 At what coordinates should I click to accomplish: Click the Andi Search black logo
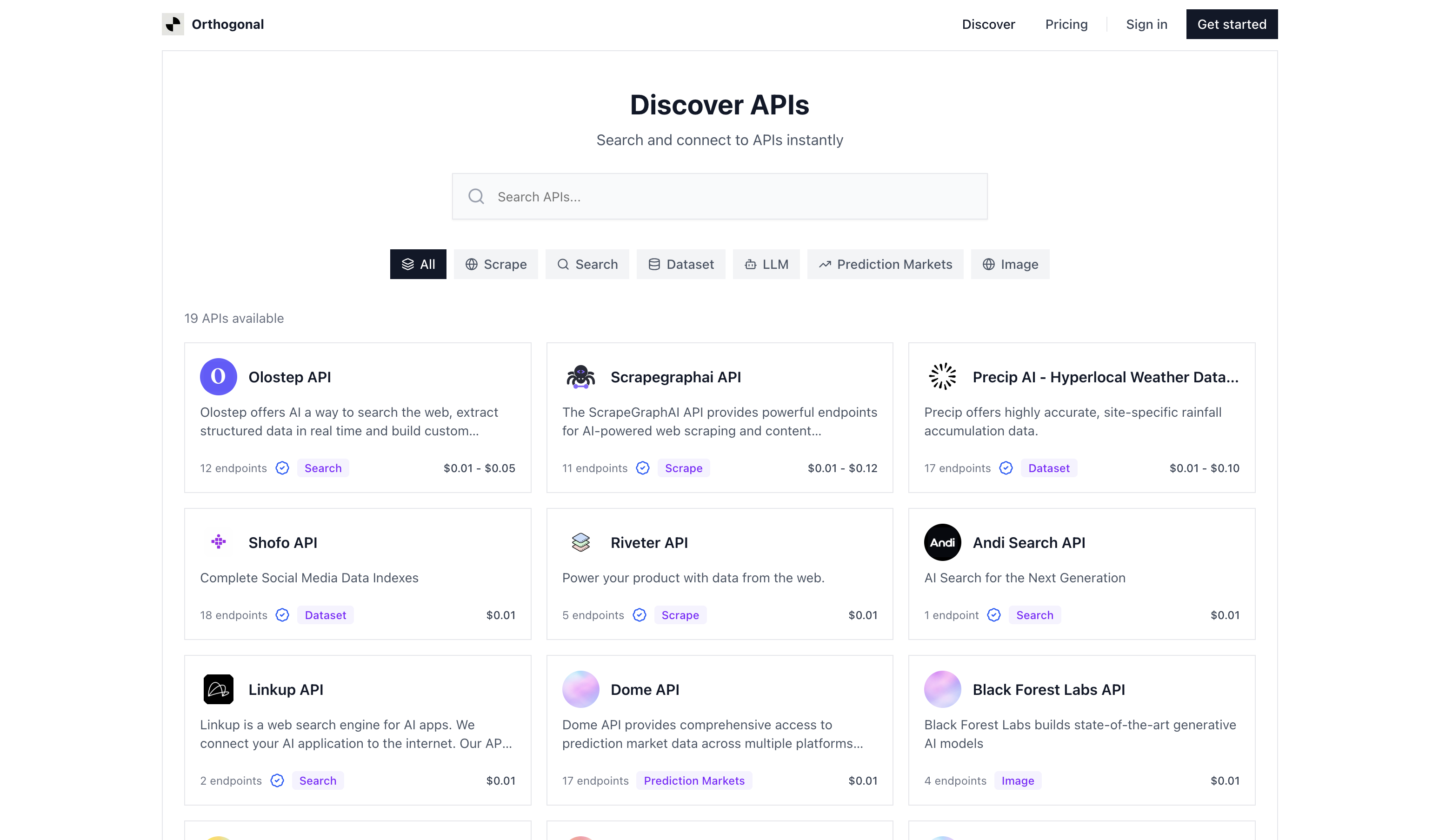tap(942, 542)
